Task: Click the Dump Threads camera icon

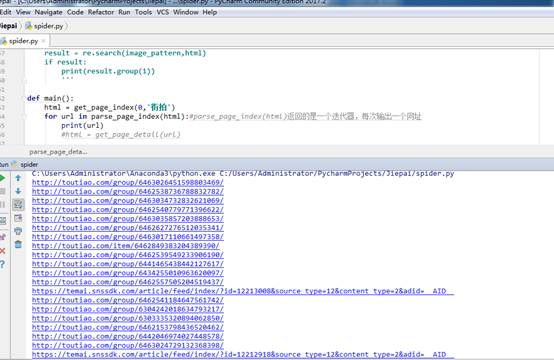Action: (x=2, y=221)
